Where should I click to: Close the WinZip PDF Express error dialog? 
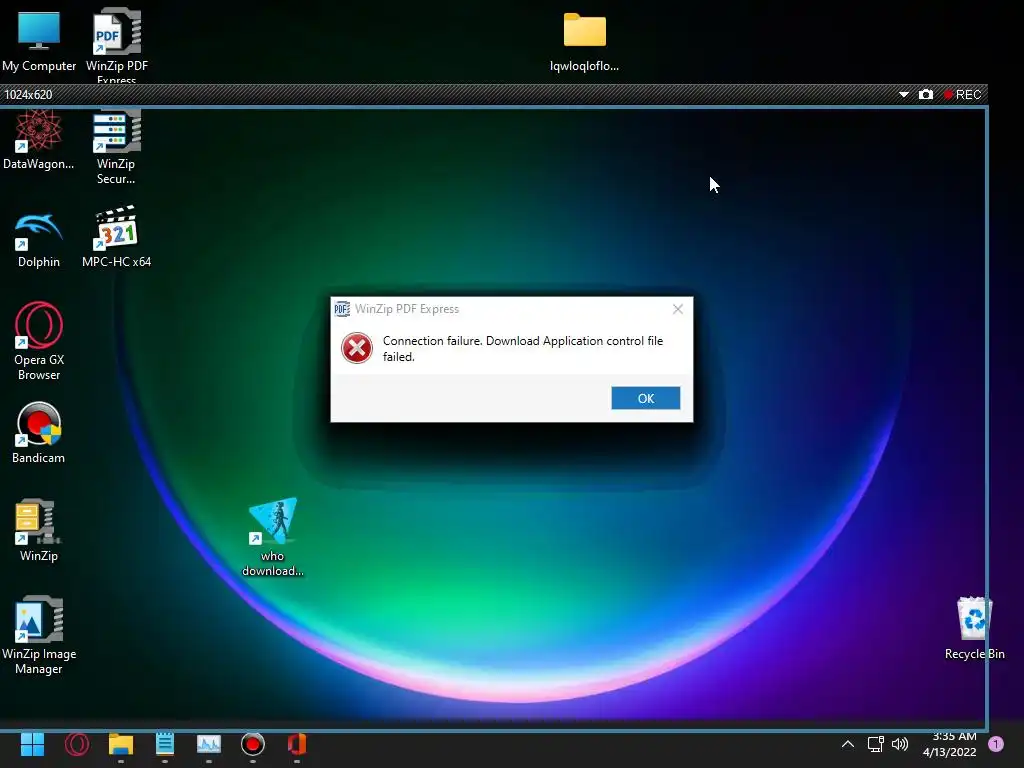coord(678,309)
